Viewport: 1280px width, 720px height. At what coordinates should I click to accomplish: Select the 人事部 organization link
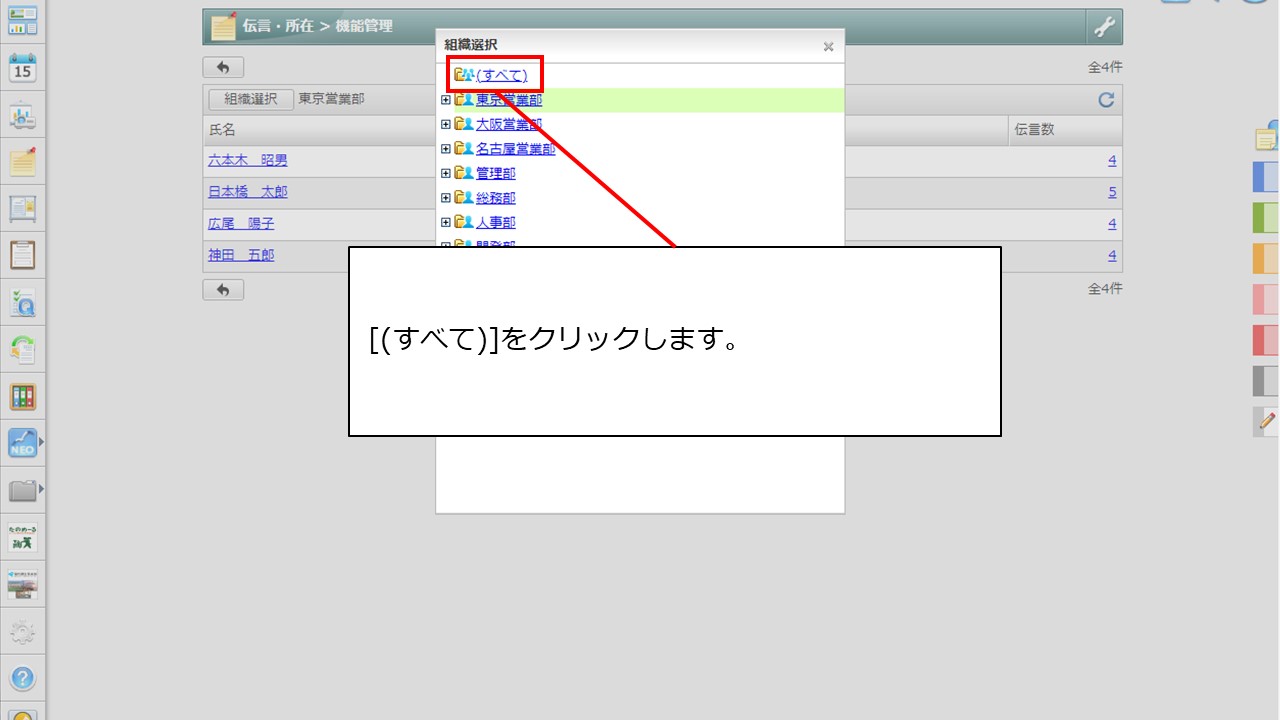pyautogui.click(x=496, y=222)
